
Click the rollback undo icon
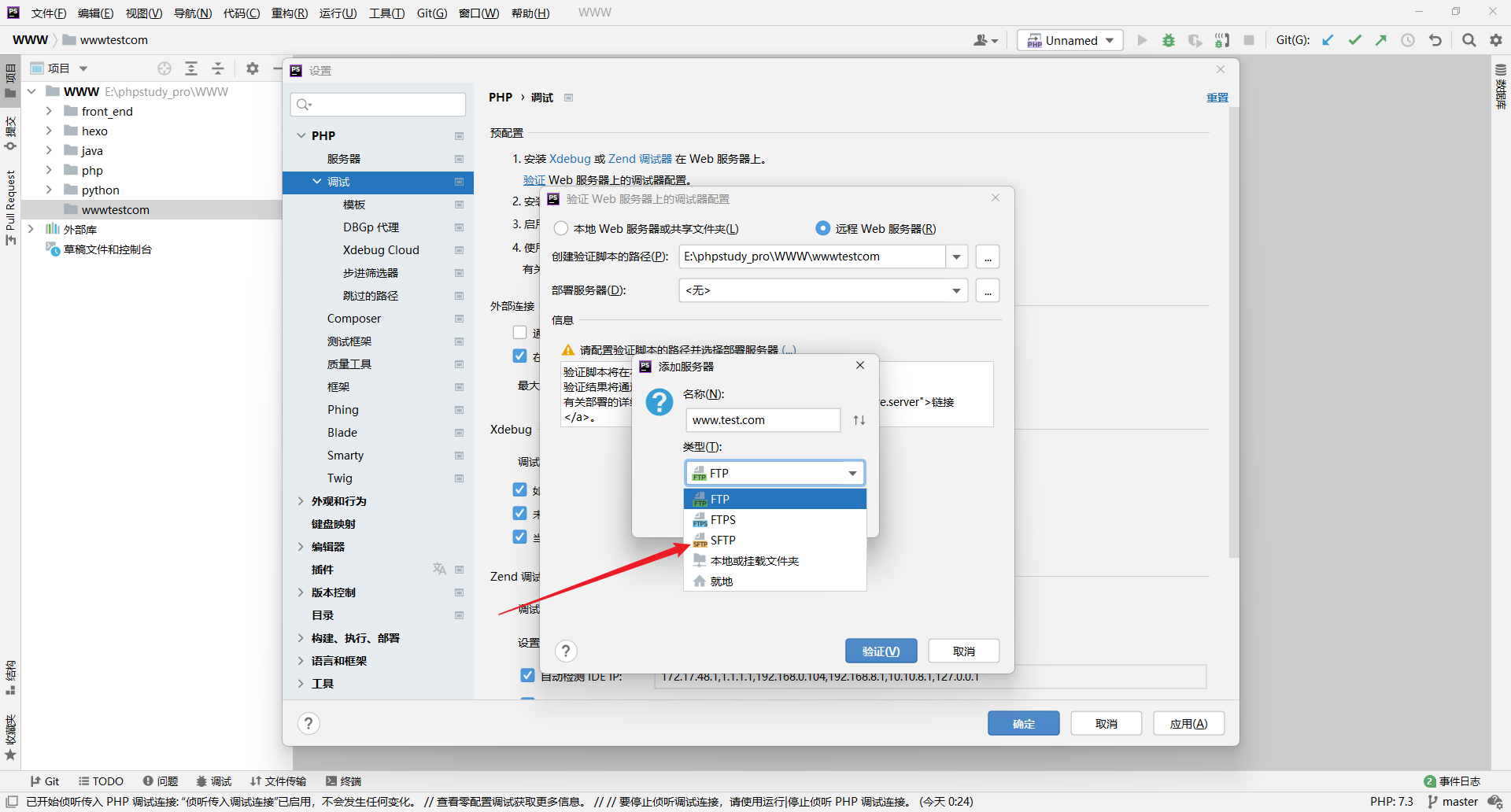pos(1435,40)
